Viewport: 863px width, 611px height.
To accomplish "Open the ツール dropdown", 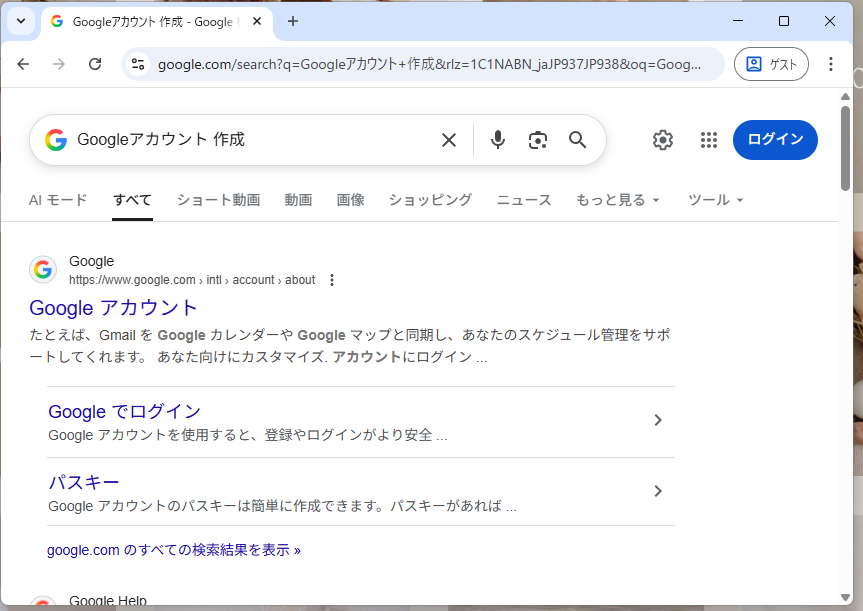I will click(x=716, y=200).
